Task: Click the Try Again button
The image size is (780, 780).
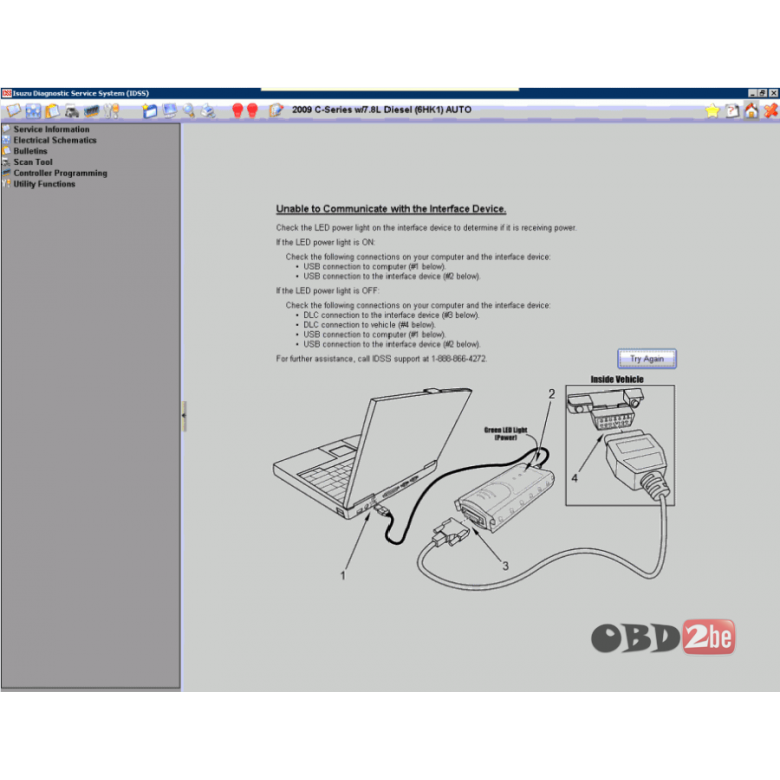Action: 647,359
